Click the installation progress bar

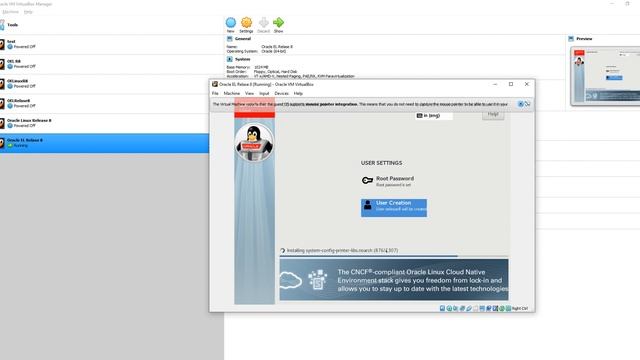394,256
